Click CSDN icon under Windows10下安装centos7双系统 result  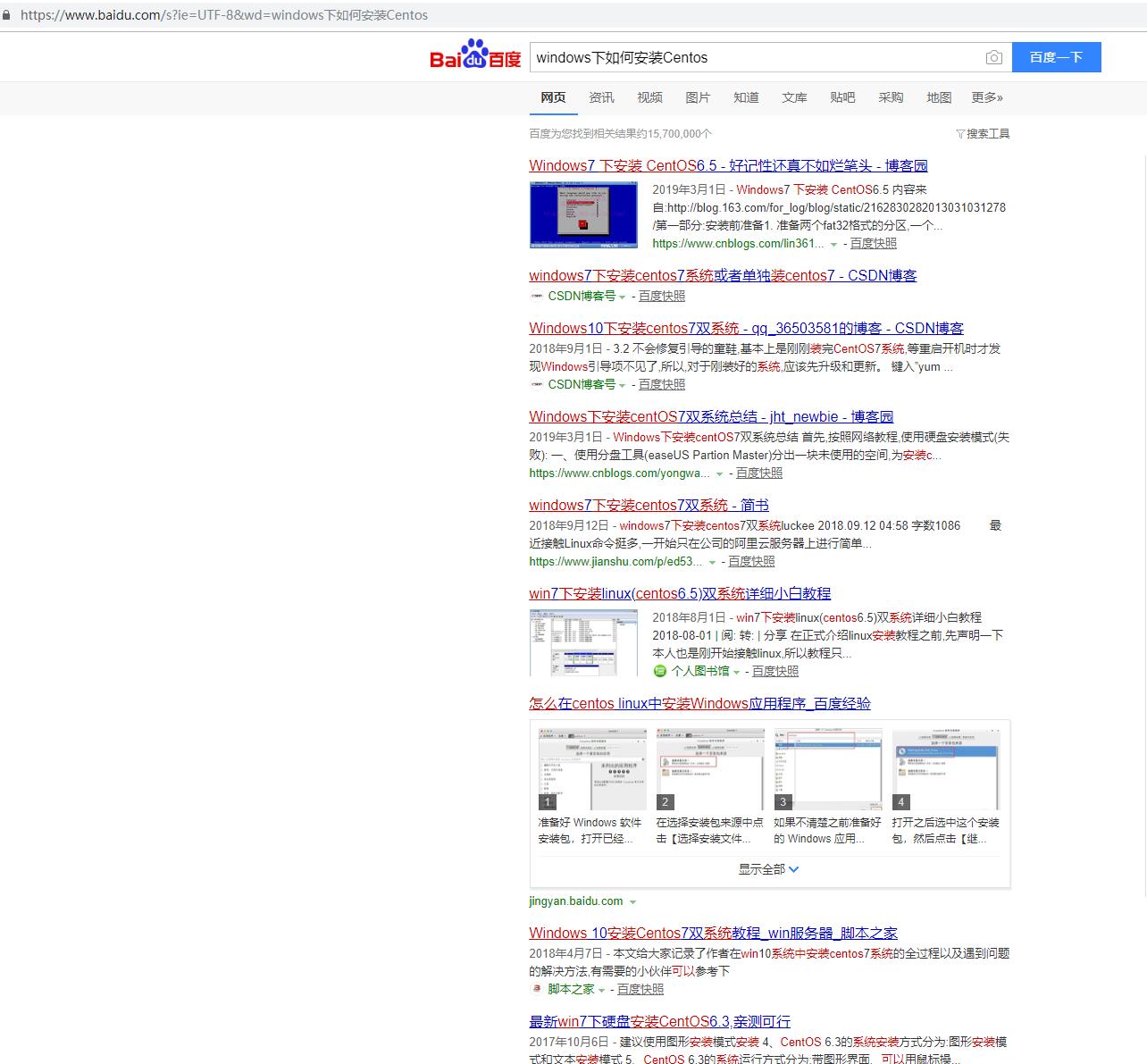click(x=537, y=384)
